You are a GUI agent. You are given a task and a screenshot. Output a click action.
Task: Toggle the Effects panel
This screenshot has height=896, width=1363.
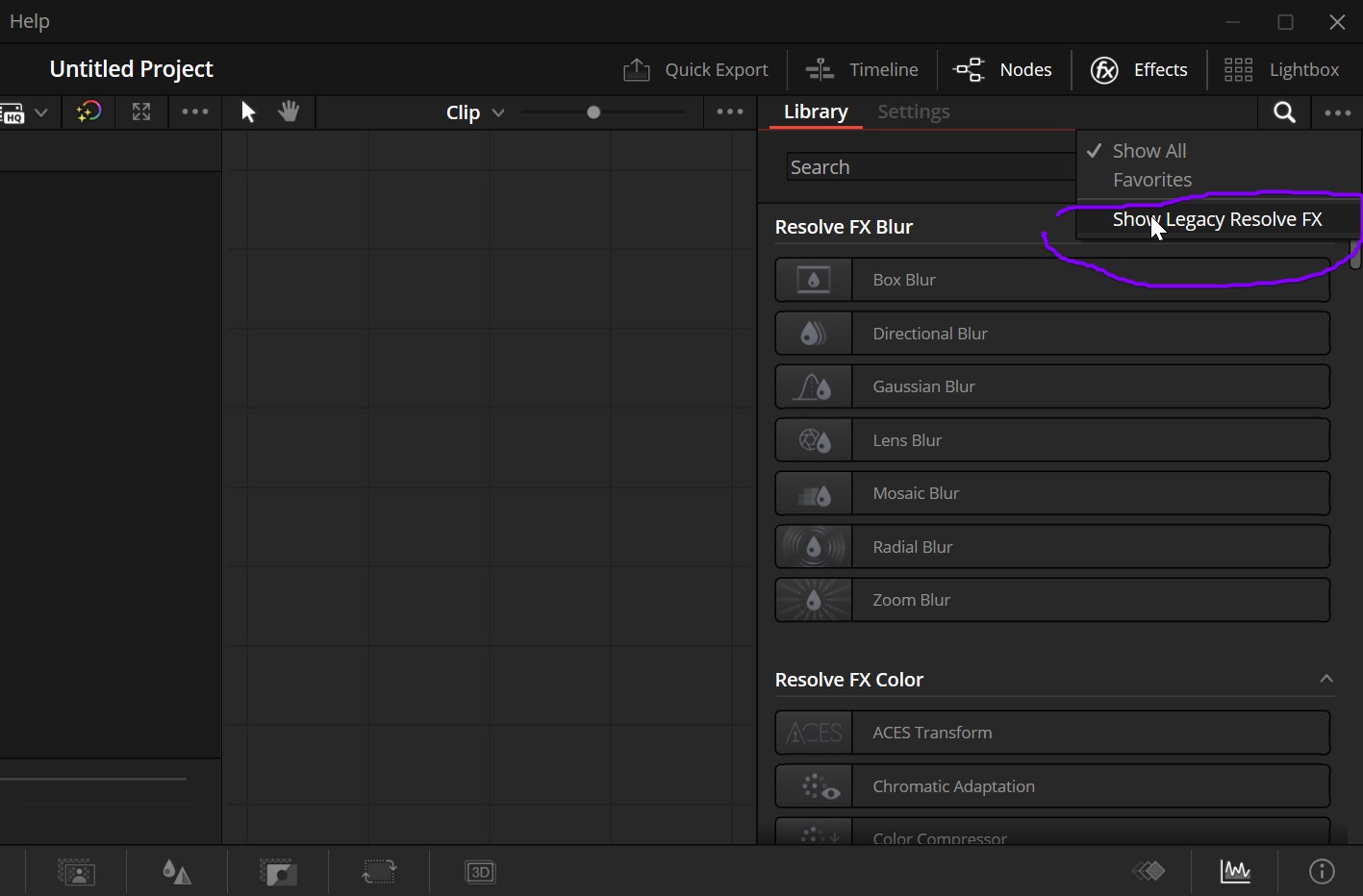[1139, 69]
